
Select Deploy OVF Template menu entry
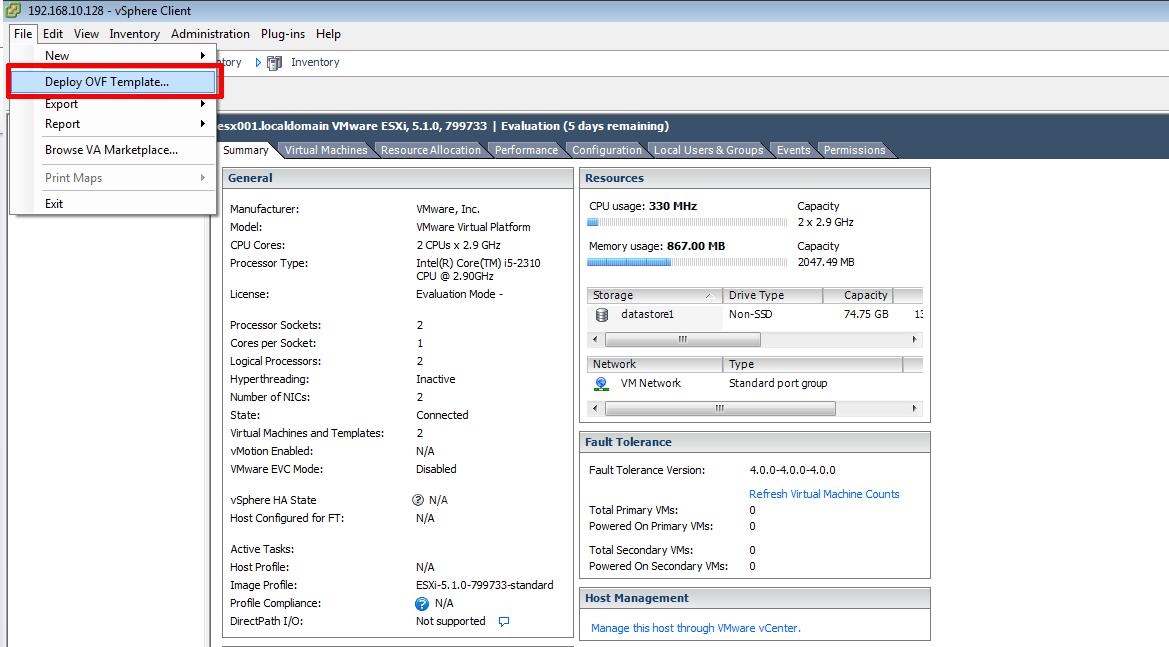[113, 82]
